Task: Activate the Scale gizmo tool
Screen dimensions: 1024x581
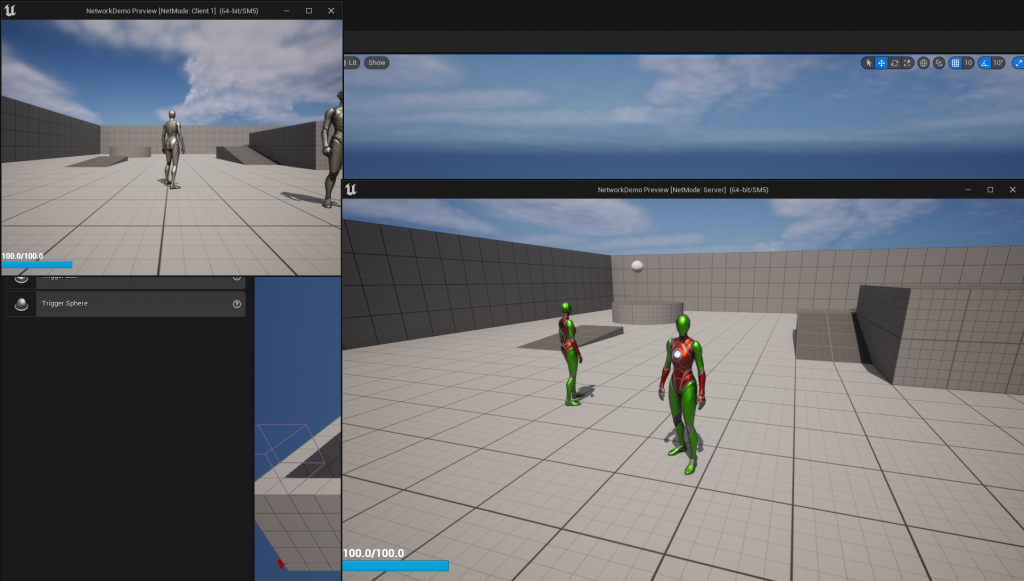Action: pos(907,63)
